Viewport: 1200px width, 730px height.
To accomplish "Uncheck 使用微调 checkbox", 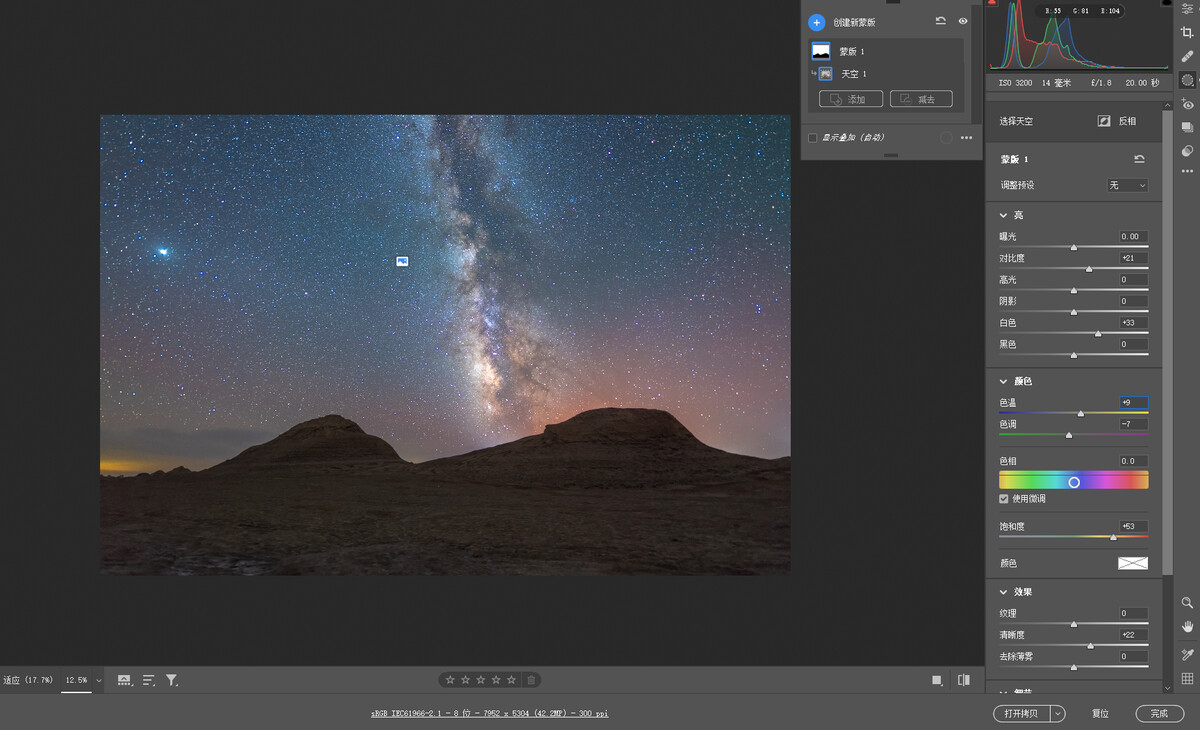I will [x=1004, y=498].
